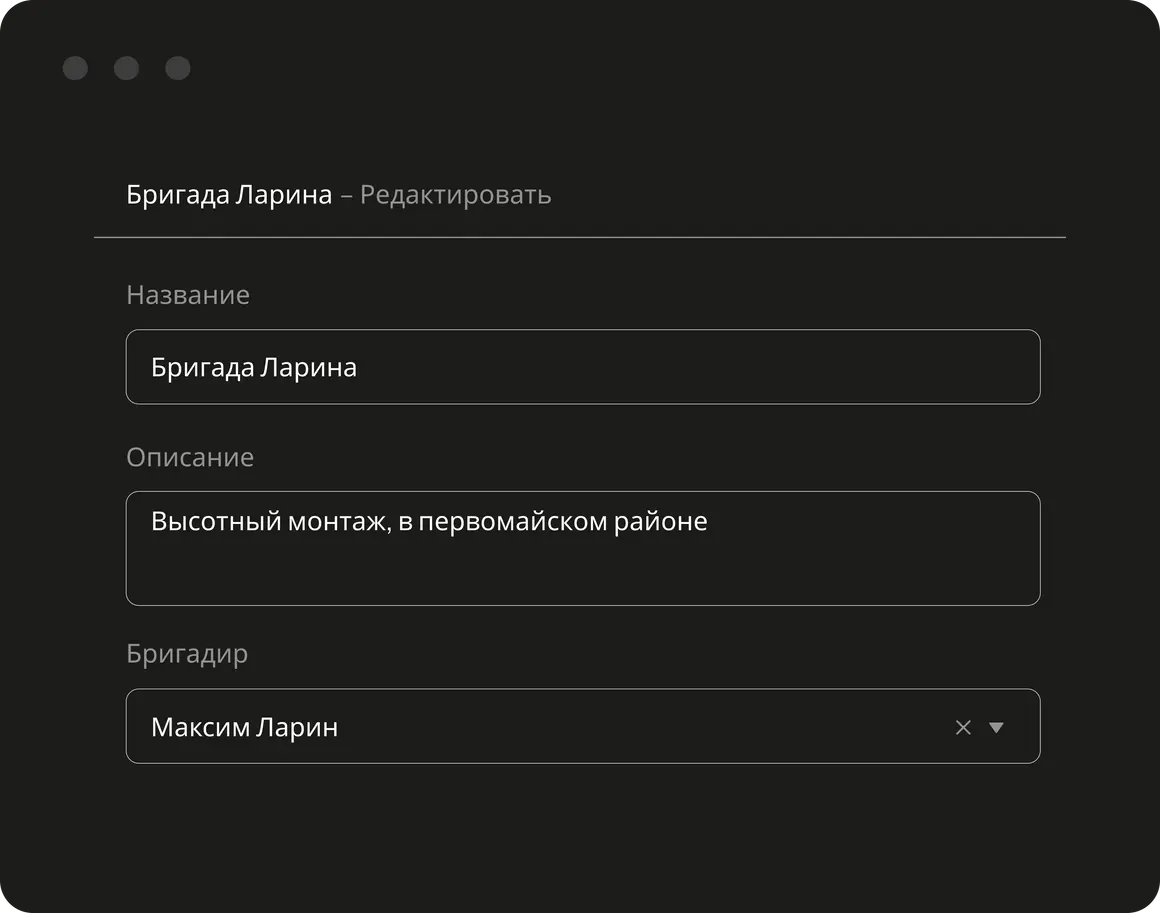Click the first window control dot

[75, 68]
